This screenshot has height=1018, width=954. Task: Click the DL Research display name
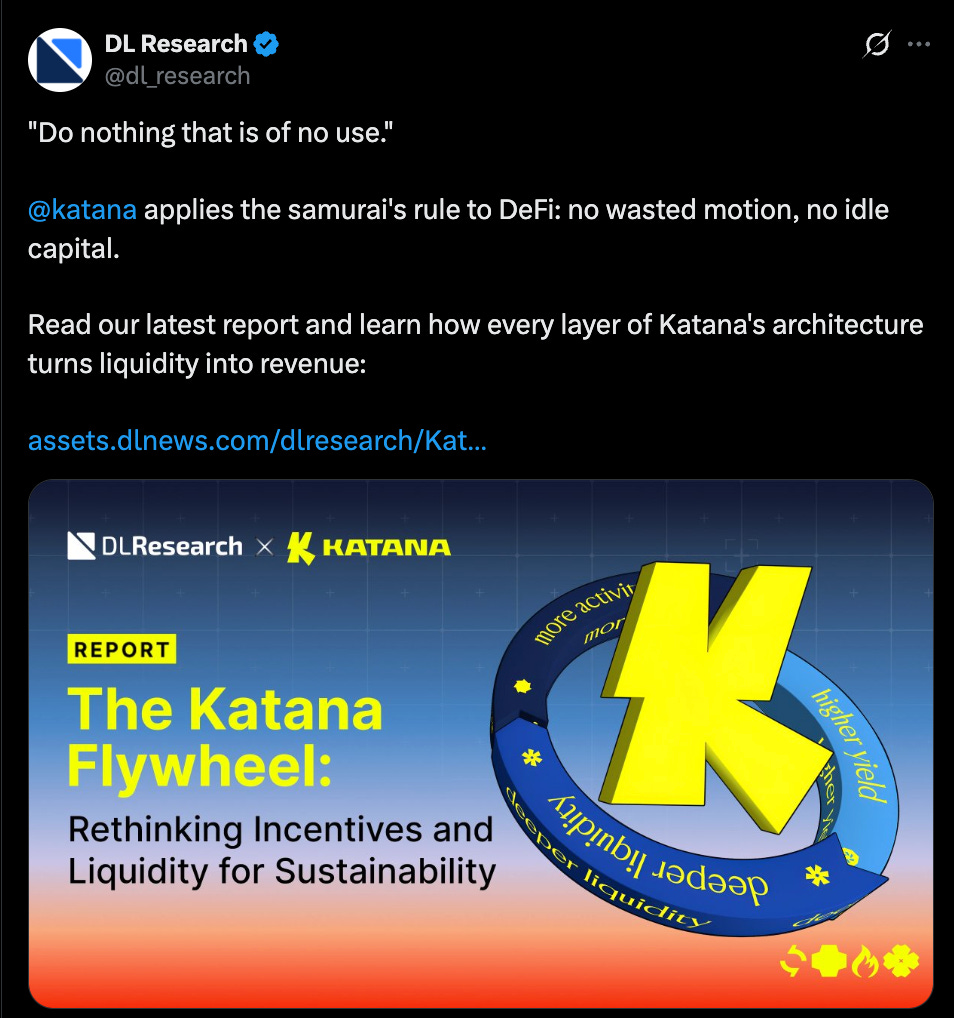point(176,43)
